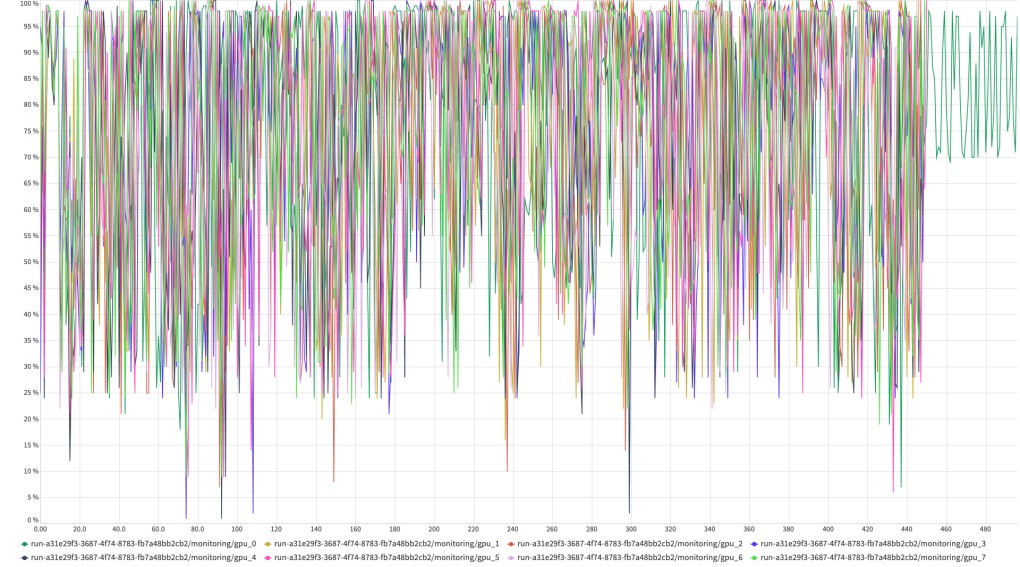Screen dimensions: 1020x567
Task: Select the monitoring/gpu_3 legend entry text
Action: (x=873, y=544)
